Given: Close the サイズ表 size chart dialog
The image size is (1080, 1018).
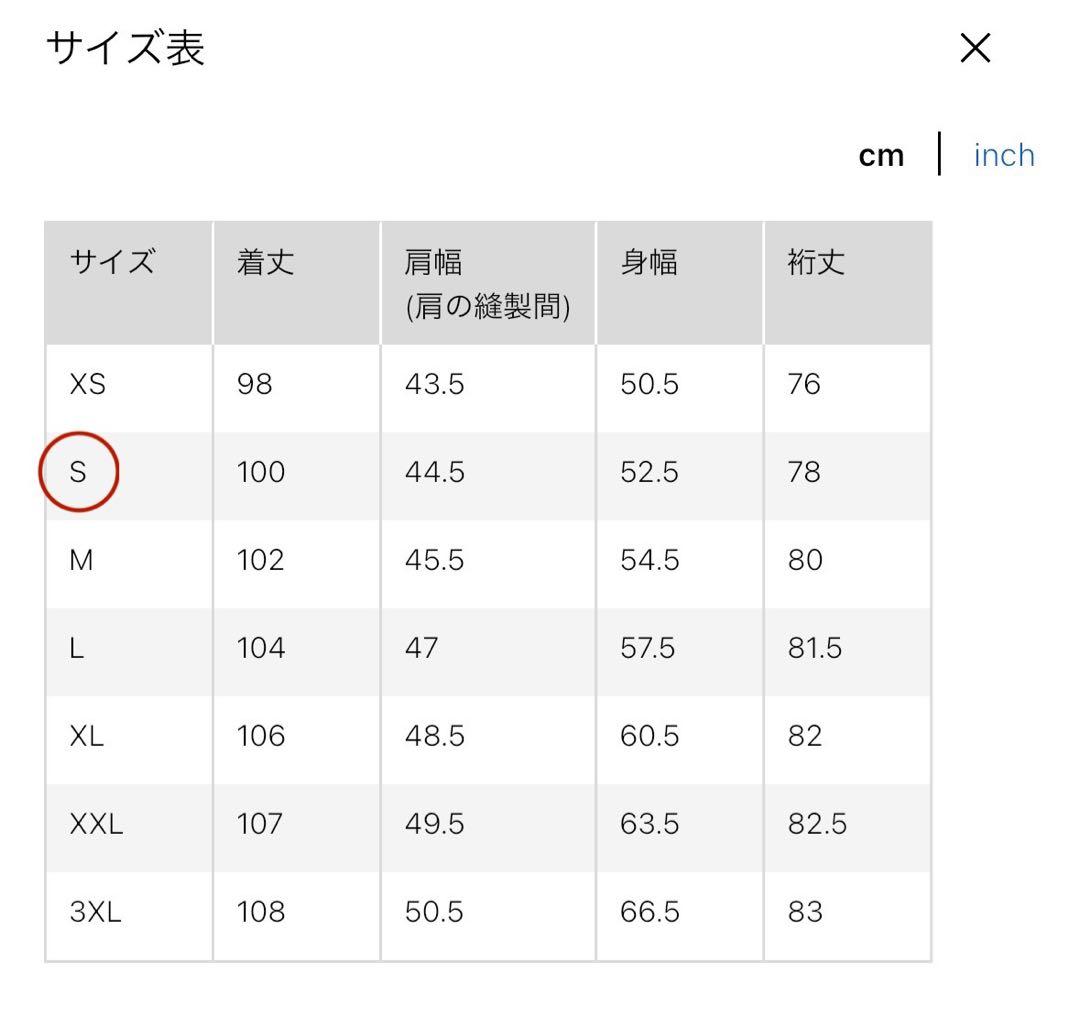Looking at the screenshot, I should tap(972, 47).
